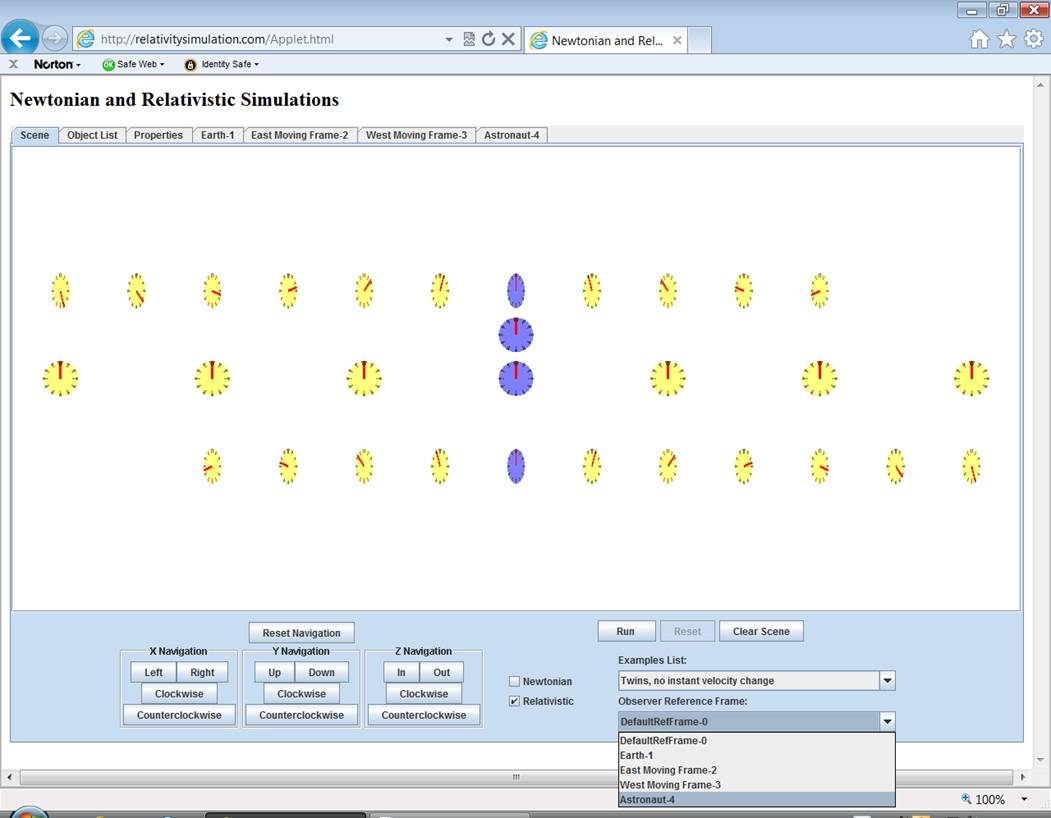Click the horizontal page scrollbar
Image resolution: width=1051 pixels, height=818 pixels.
tap(515, 777)
